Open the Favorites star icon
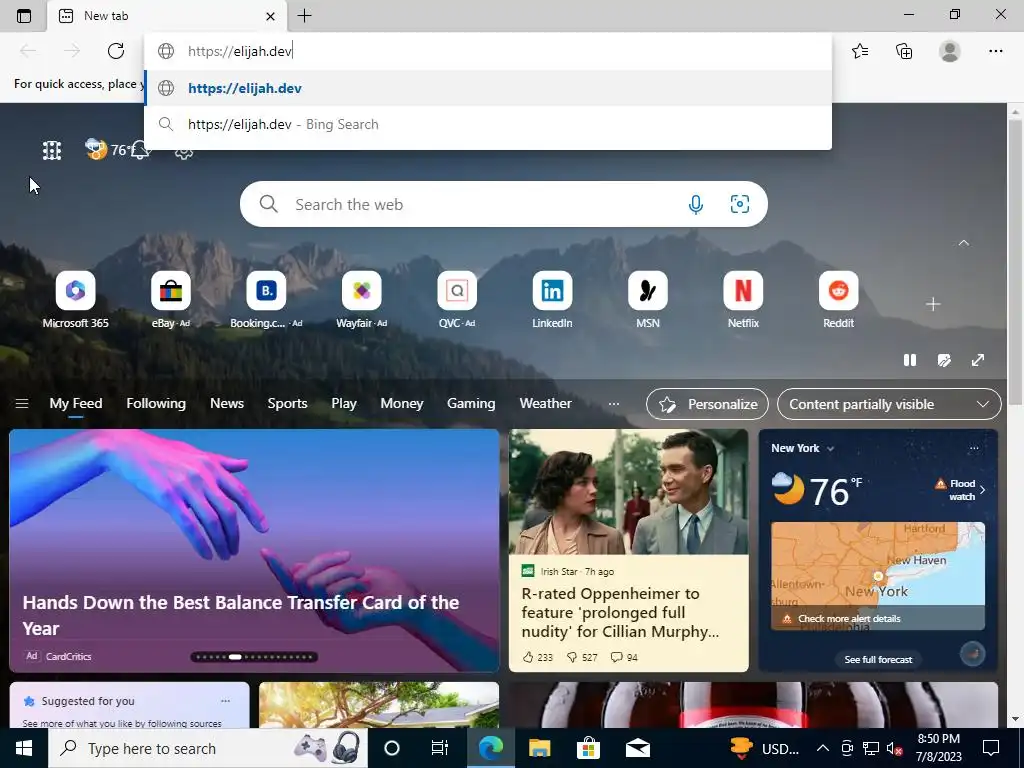 [x=860, y=51]
